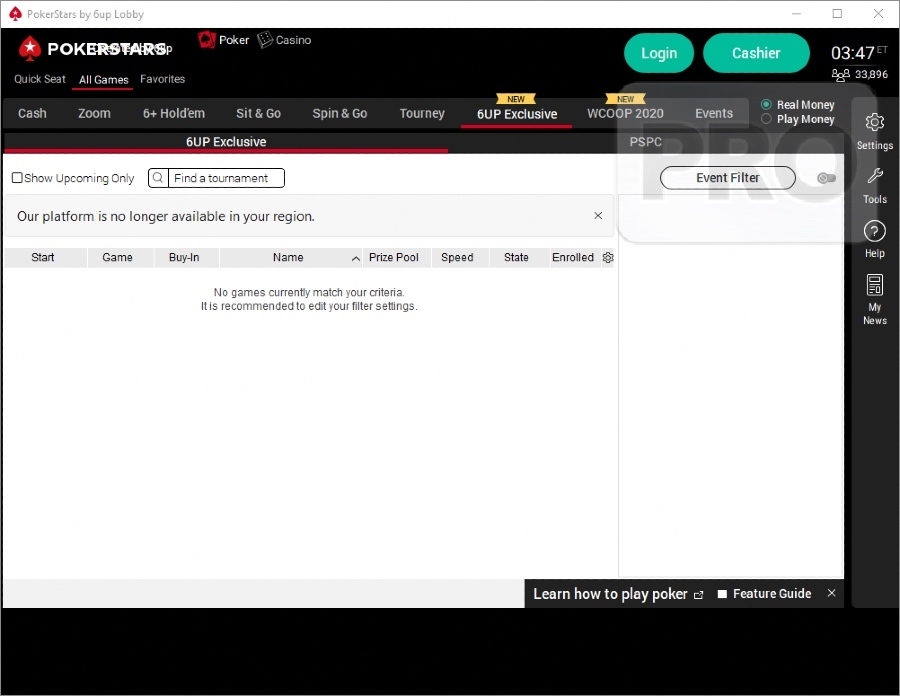This screenshot has height=696, width=900.
Task: Select the Play Money radio button
Action: (x=766, y=119)
